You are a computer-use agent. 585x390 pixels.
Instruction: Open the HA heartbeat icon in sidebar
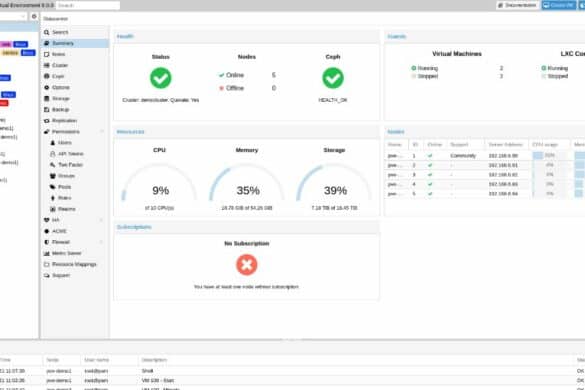47,220
